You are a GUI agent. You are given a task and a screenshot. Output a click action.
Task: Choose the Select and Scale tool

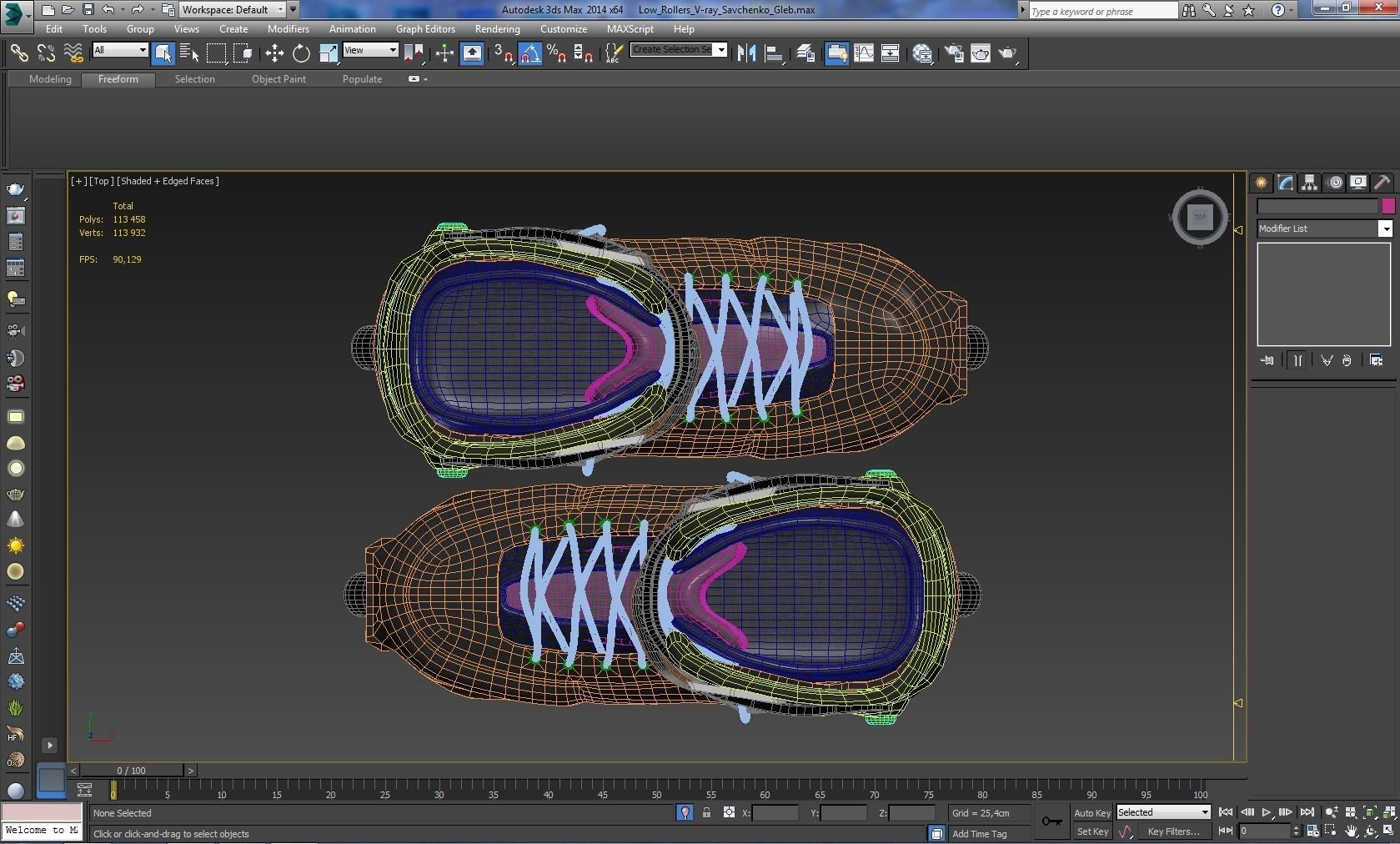[x=329, y=53]
